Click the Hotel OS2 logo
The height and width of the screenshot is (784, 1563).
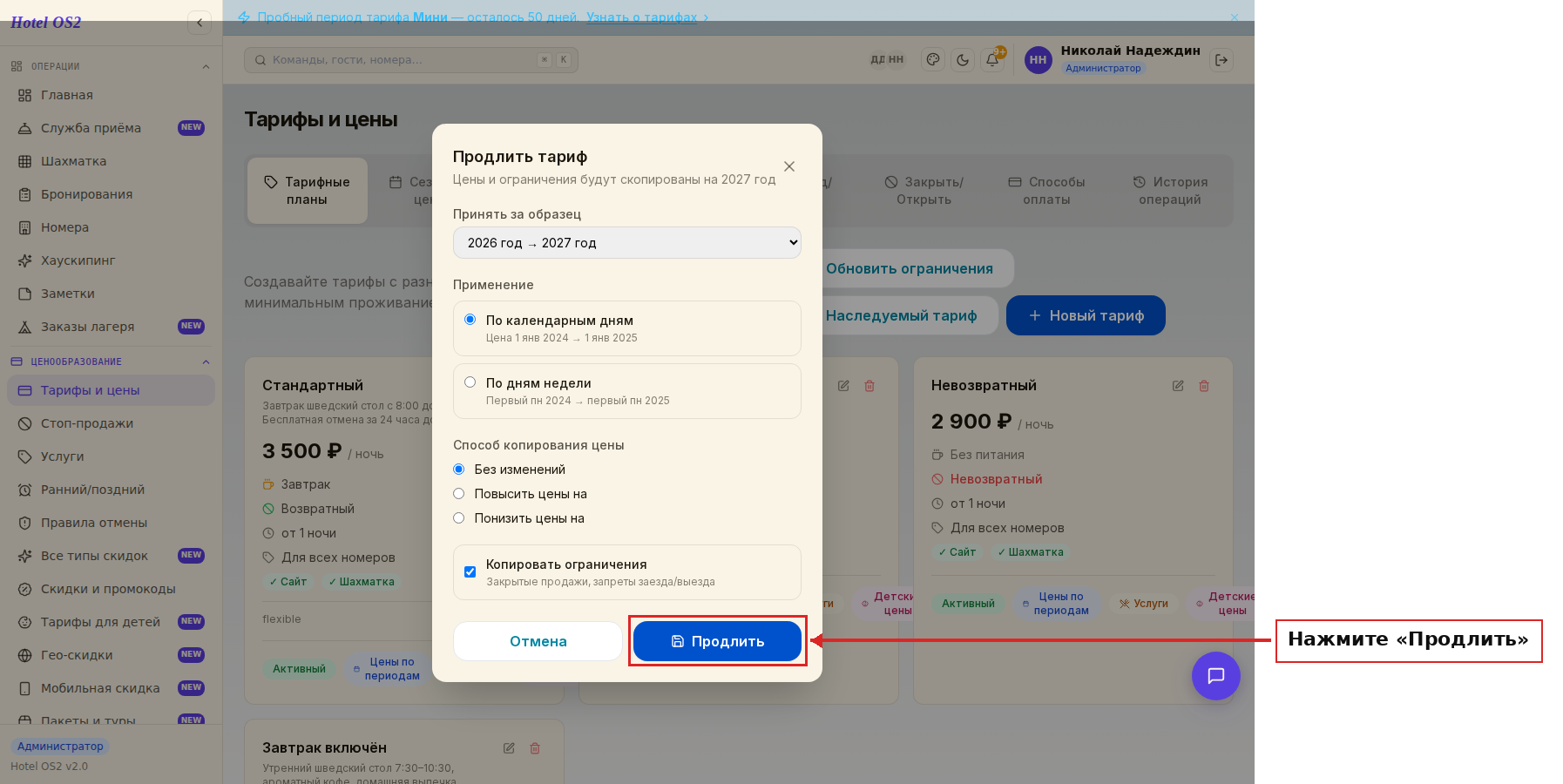coord(46,23)
